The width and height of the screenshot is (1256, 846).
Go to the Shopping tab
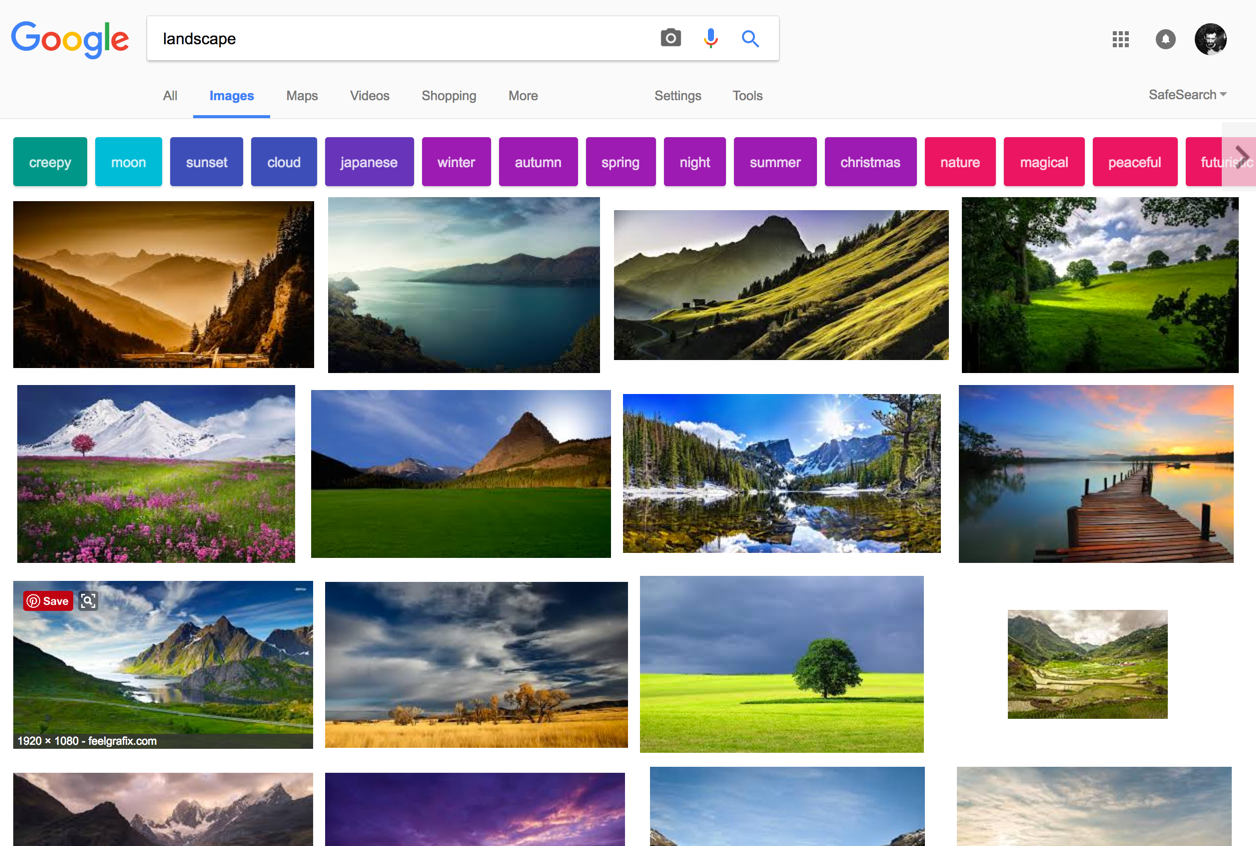click(x=449, y=96)
